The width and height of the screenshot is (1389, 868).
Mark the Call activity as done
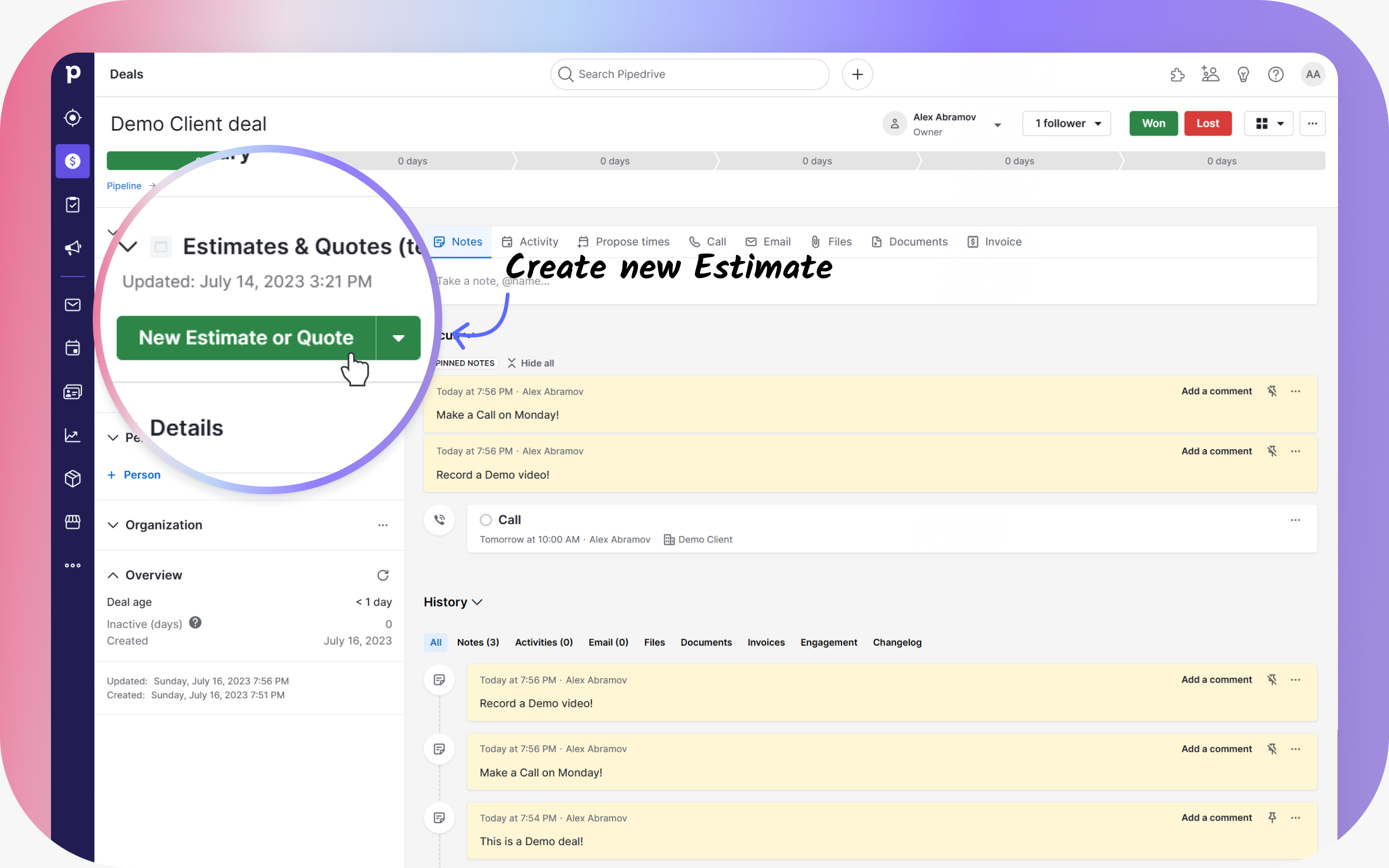(x=486, y=520)
